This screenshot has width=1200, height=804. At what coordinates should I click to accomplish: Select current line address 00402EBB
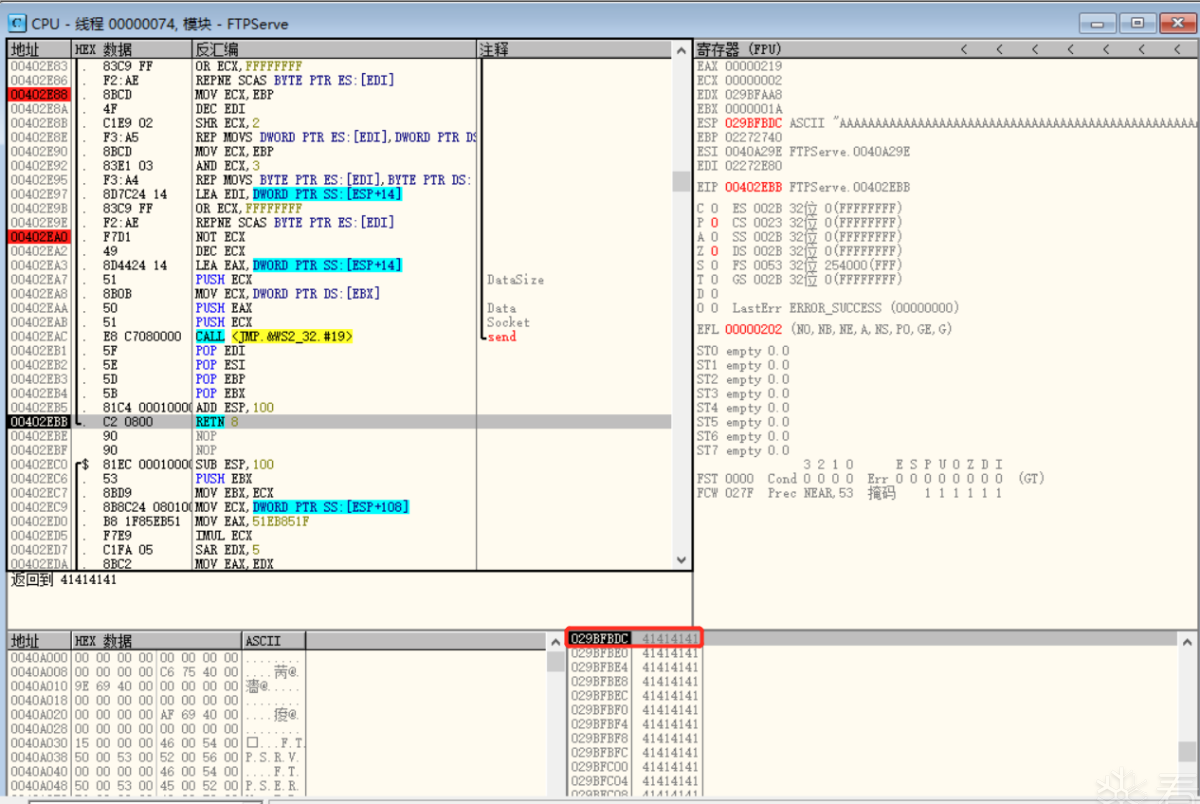pos(39,422)
